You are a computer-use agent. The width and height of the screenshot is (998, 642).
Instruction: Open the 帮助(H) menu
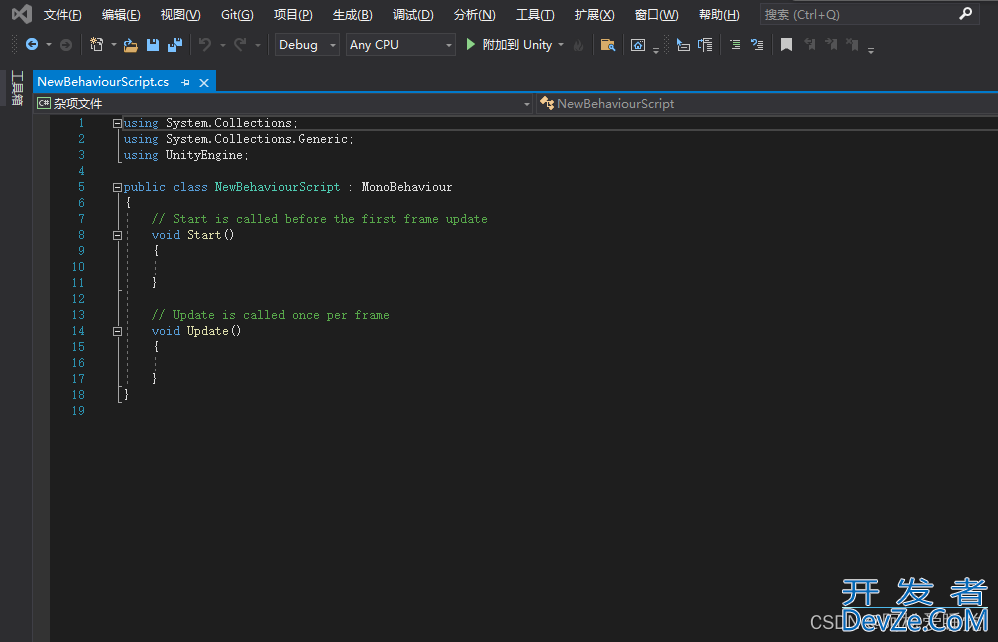[x=719, y=15]
